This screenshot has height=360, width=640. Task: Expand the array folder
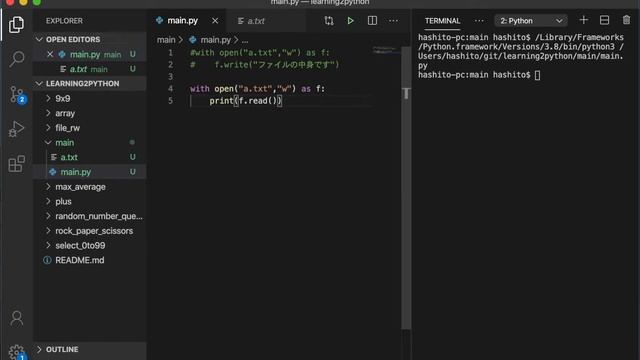90,113
